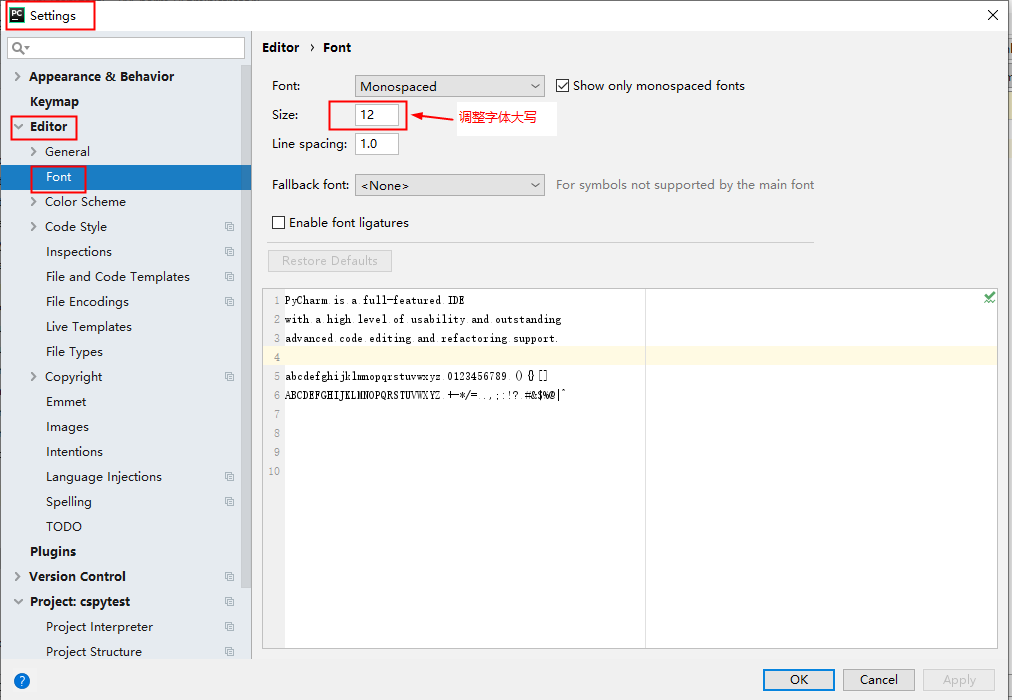Select Plugins in settings tree
The height and width of the screenshot is (700, 1012).
53,552
